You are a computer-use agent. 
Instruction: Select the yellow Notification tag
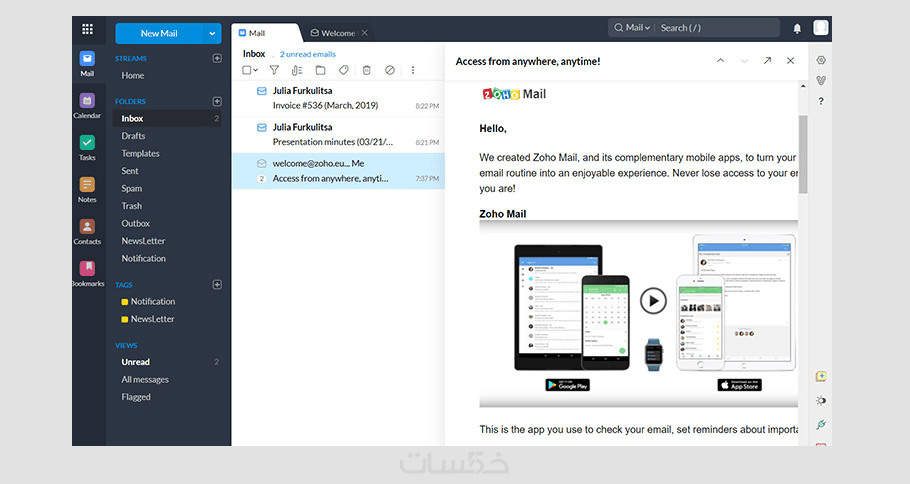coord(148,302)
